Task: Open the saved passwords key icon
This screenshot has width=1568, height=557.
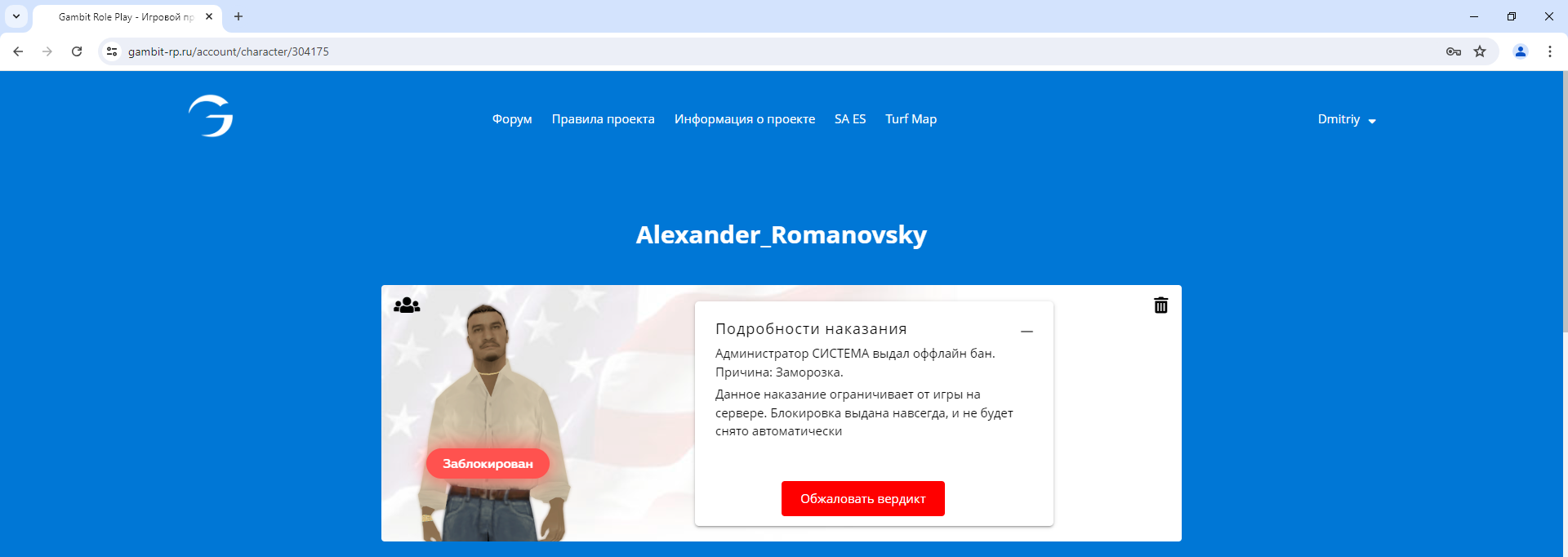Action: [1453, 51]
